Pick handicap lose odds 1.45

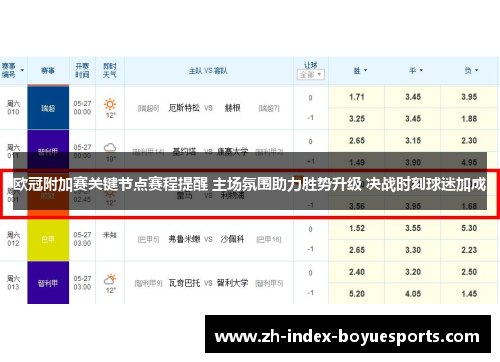click(469, 294)
